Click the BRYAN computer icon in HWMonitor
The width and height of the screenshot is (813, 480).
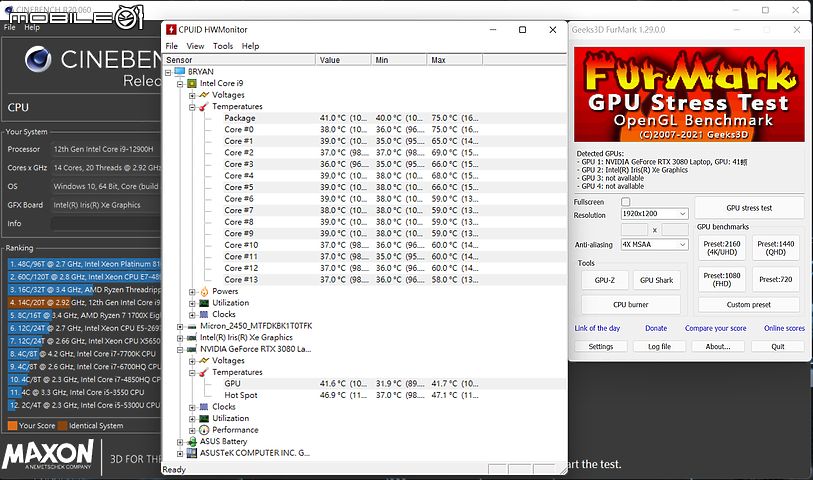pyautogui.click(x=180, y=72)
